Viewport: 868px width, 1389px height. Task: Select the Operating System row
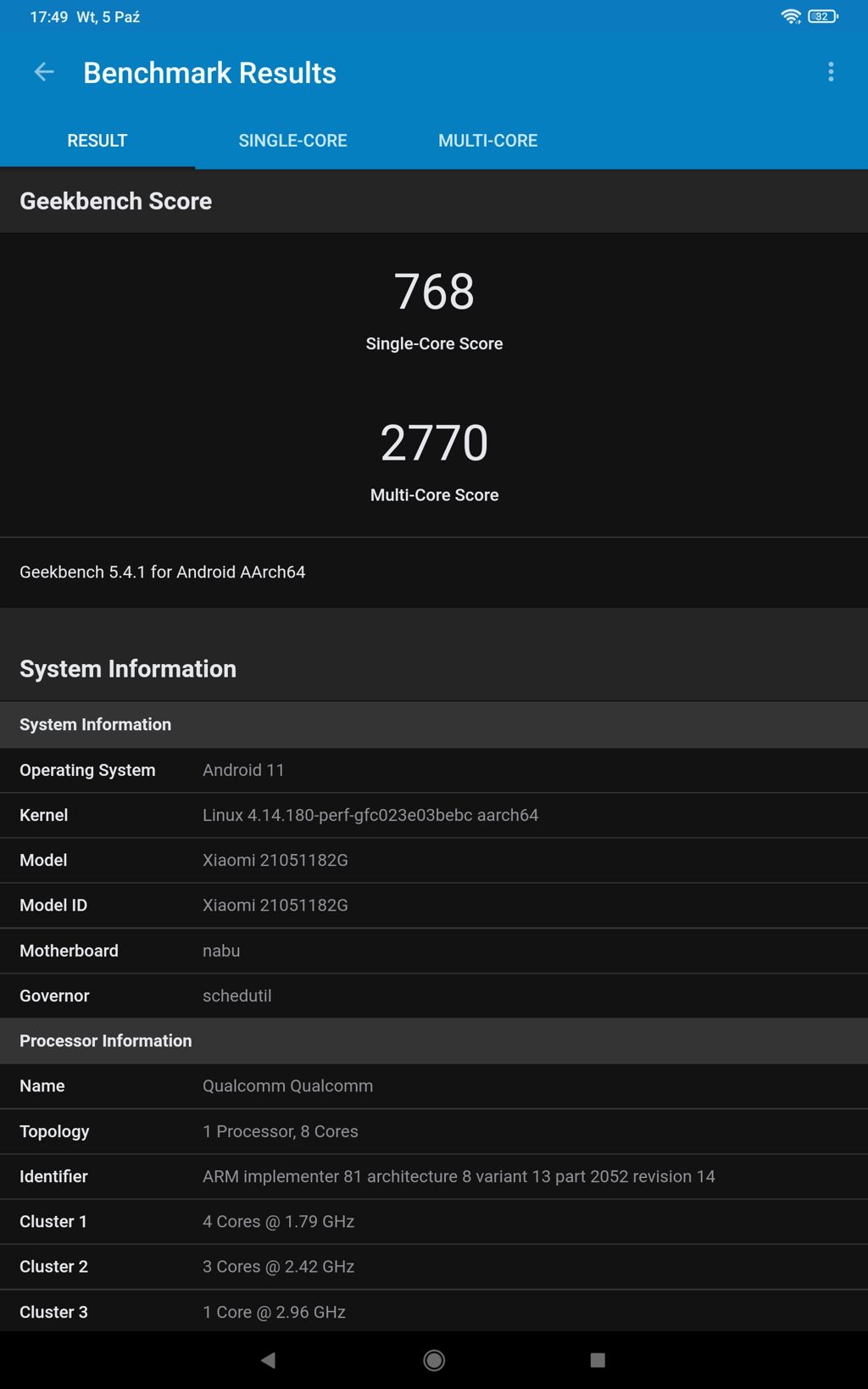point(434,770)
